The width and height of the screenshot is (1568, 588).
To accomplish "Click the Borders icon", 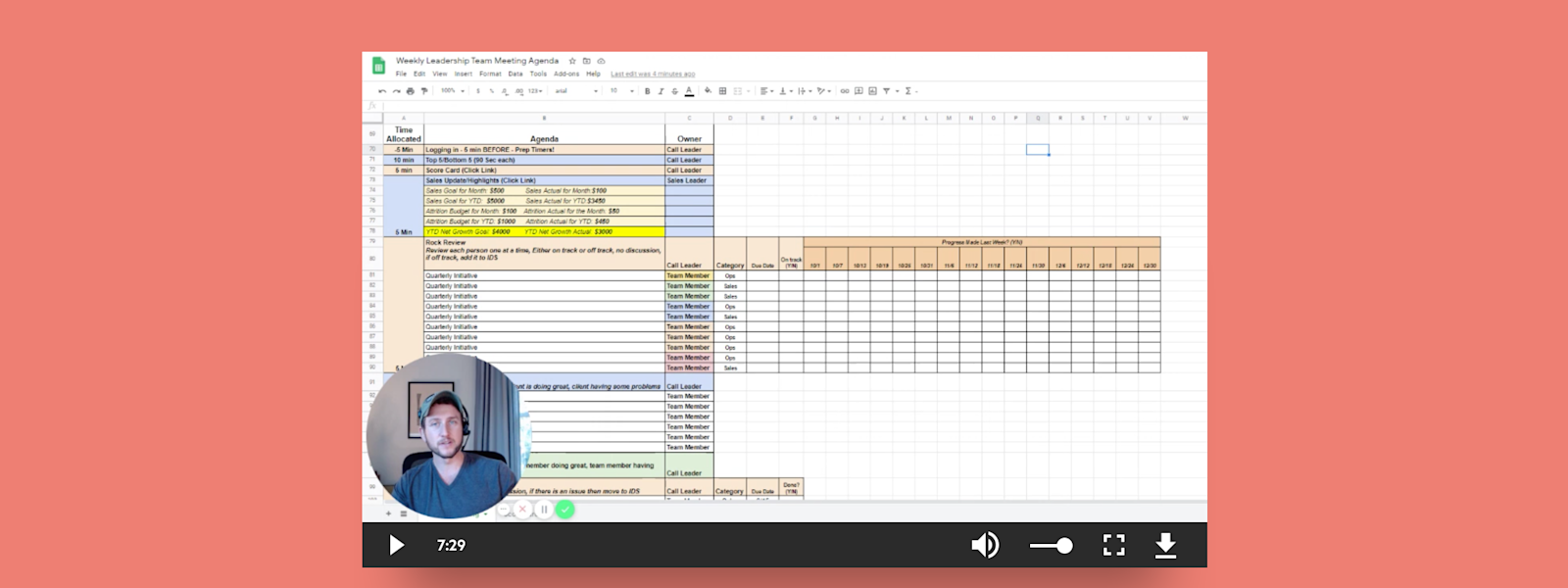I will [x=722, y=91].
